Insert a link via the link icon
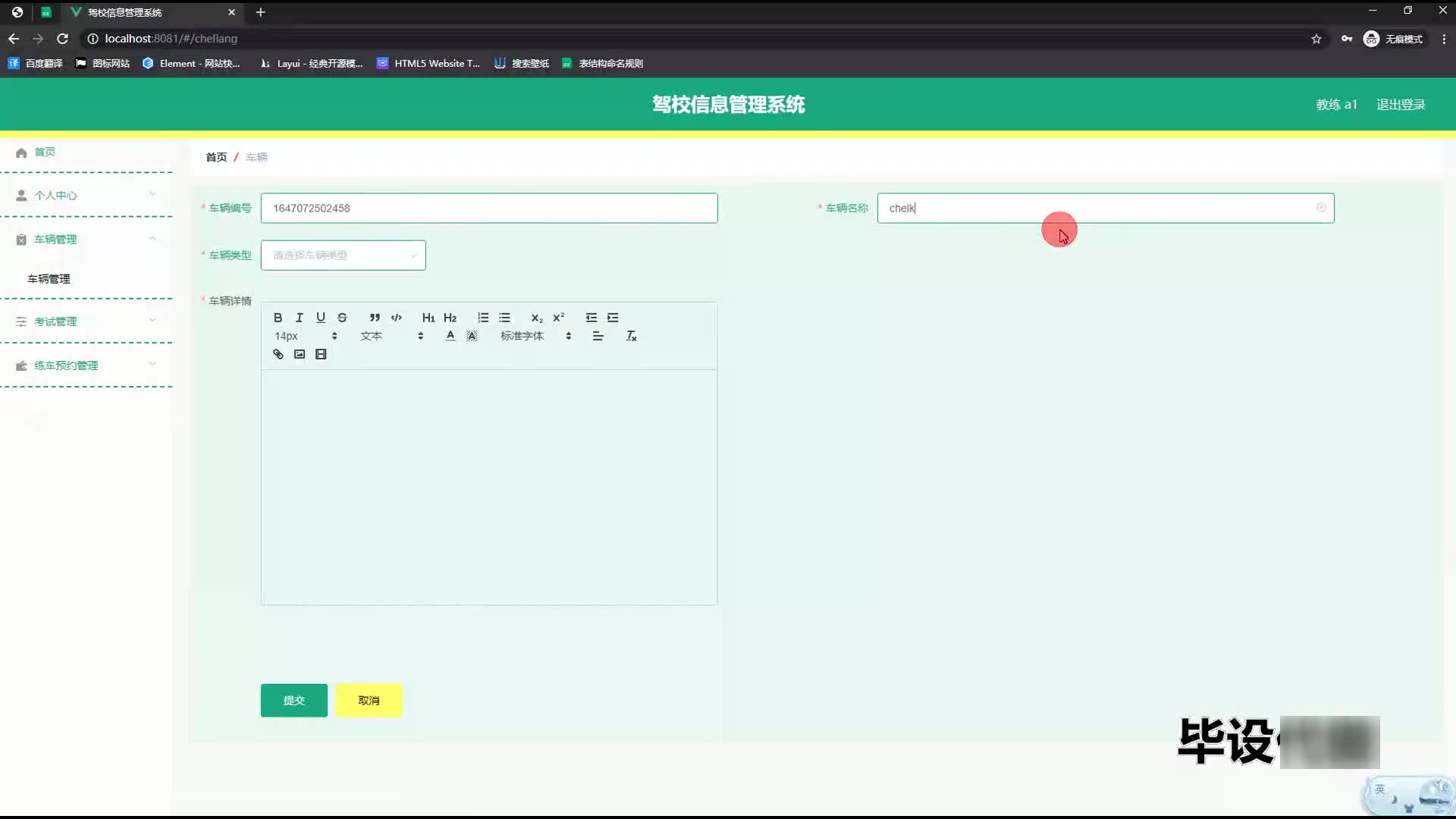 [x=278, y=354]
